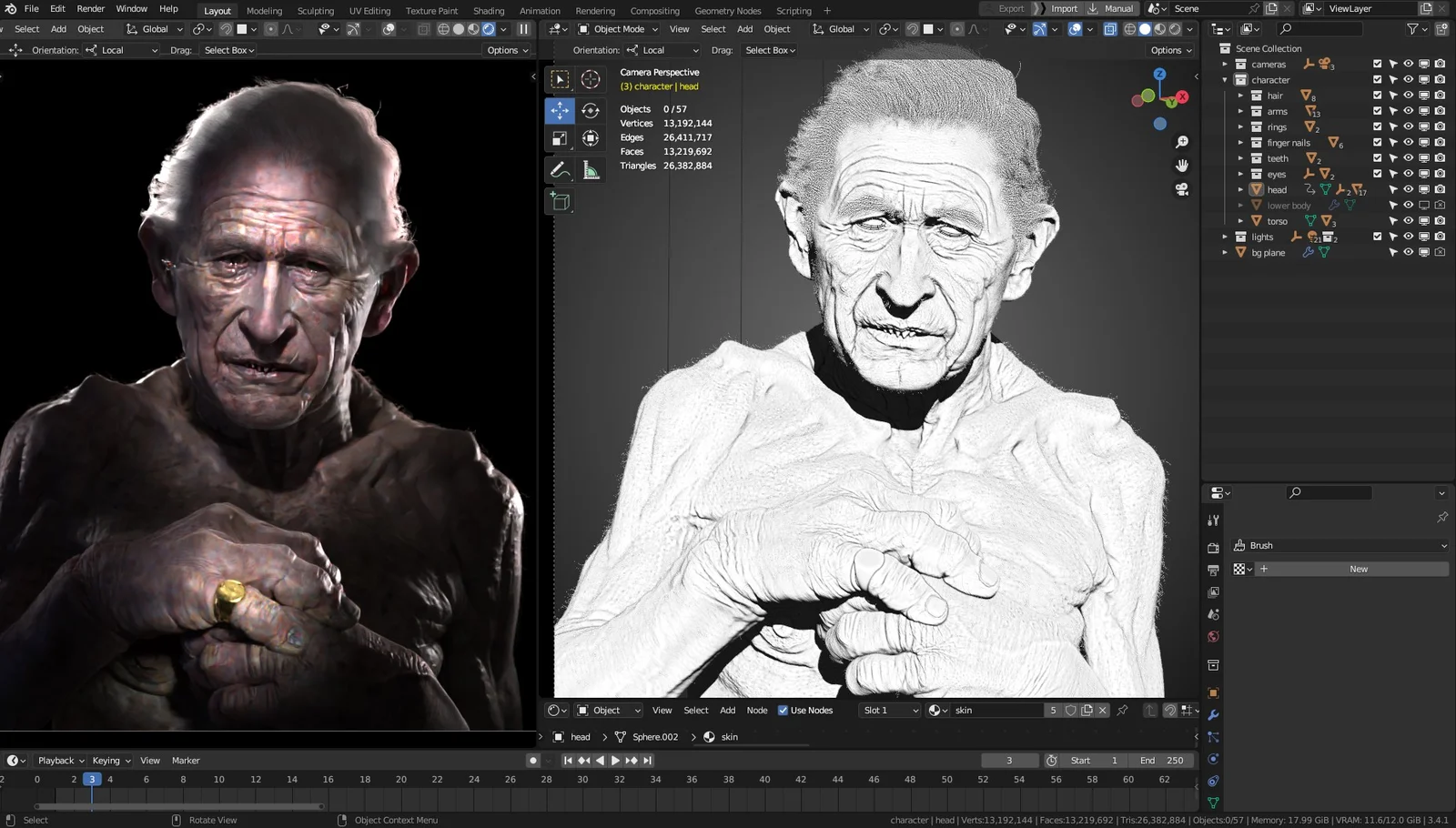Disable the teeth collection checkbox

pos(1377,157)
